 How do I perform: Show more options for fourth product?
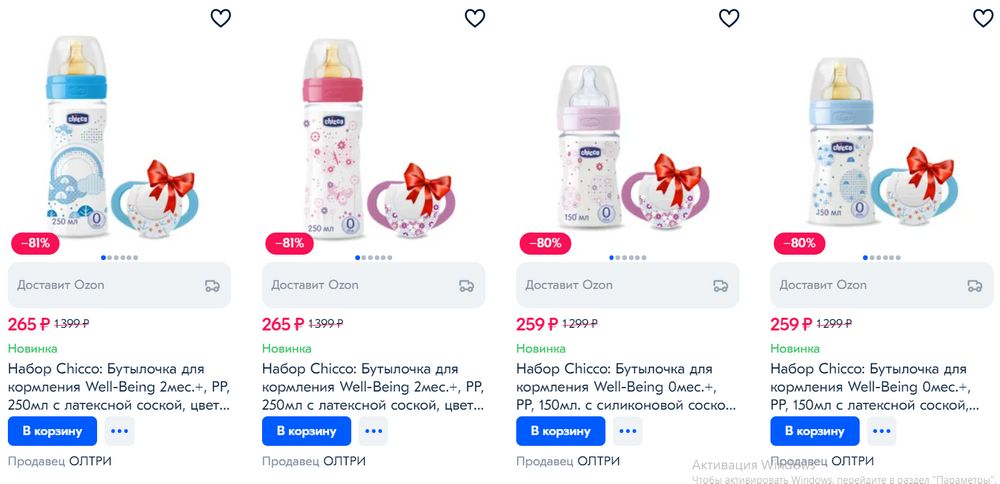(x=881, y=431)
